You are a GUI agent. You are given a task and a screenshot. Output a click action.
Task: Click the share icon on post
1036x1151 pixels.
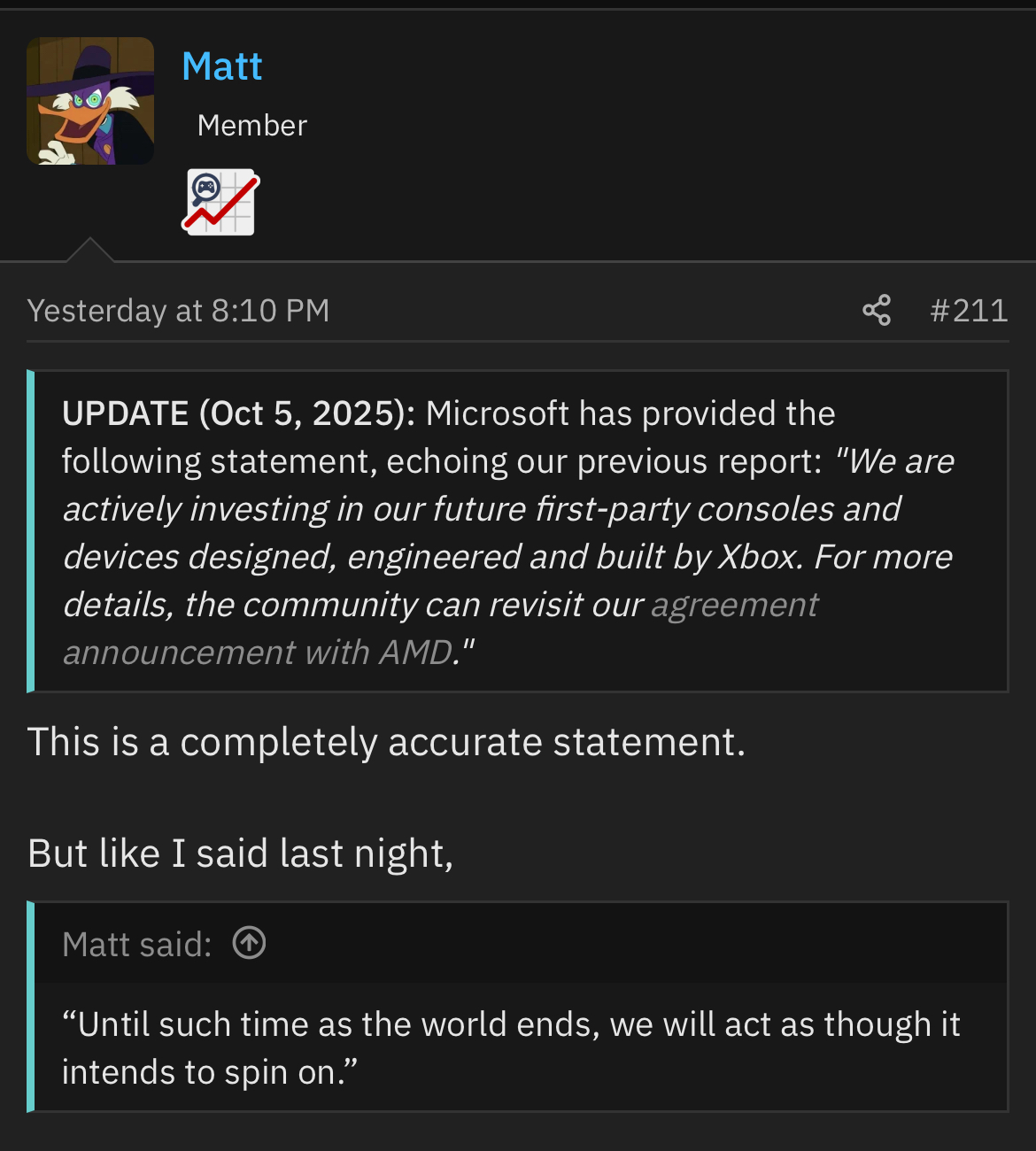click(x=877, y=311)
